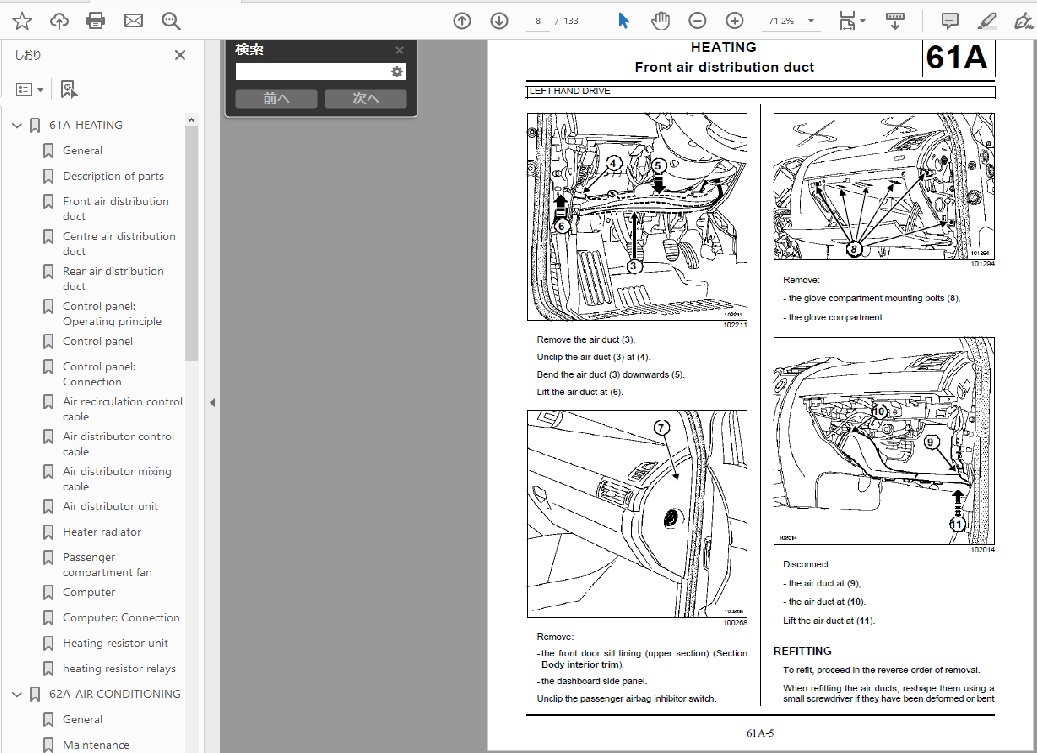Click the cloud upload icon
The height and width of the screenshot is (753, 1037).
click(x=59, y=21)
